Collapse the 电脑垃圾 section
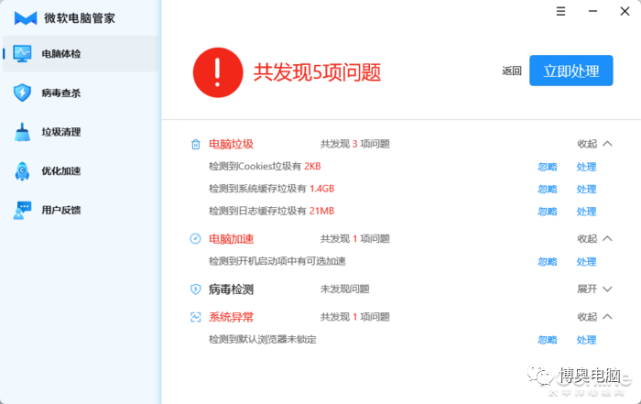The image size is (641, 404). pyautogui.click(x=594, y=144)
